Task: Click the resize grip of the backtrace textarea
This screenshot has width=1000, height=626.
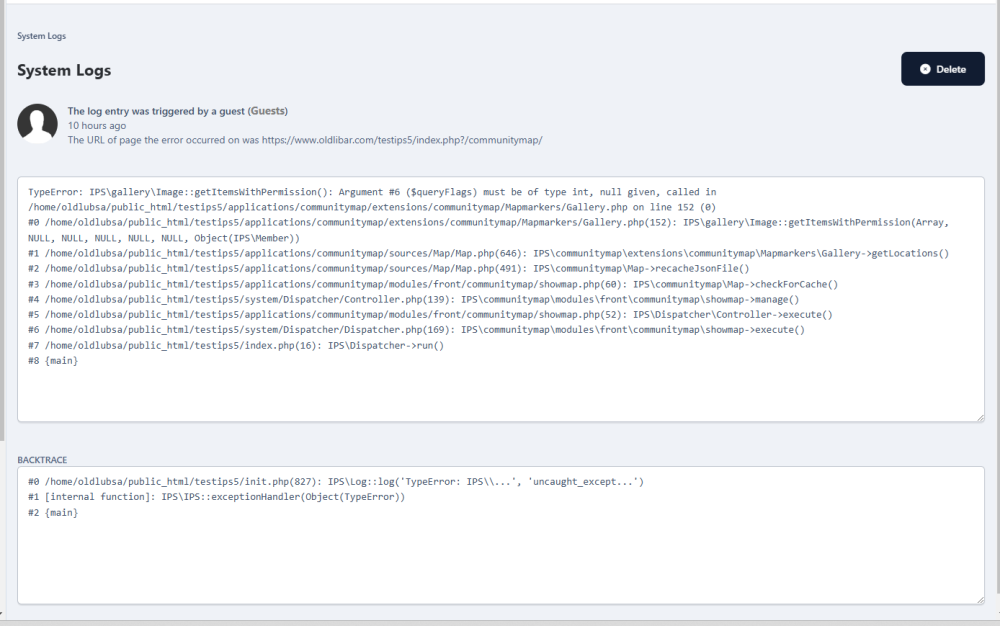Action: (x=980, y=600)
